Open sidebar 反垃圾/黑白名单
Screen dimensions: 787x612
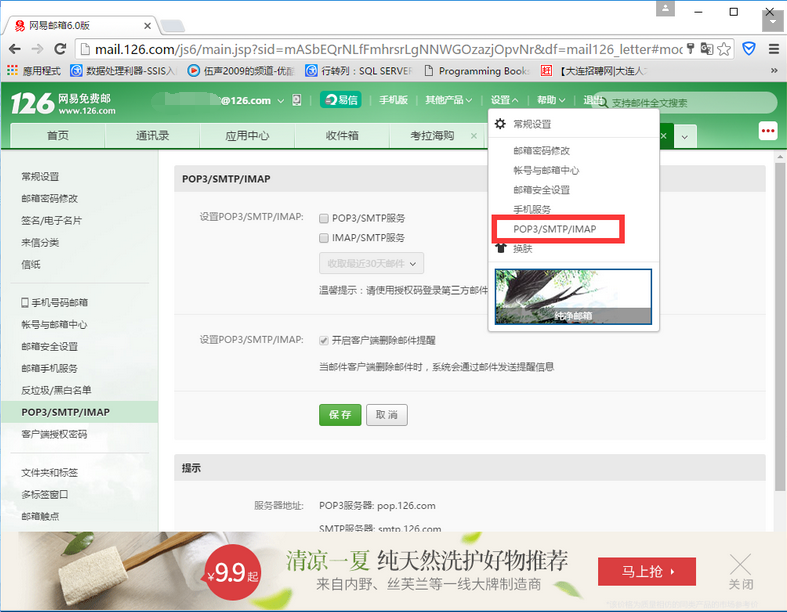click(x=56, y=390)
